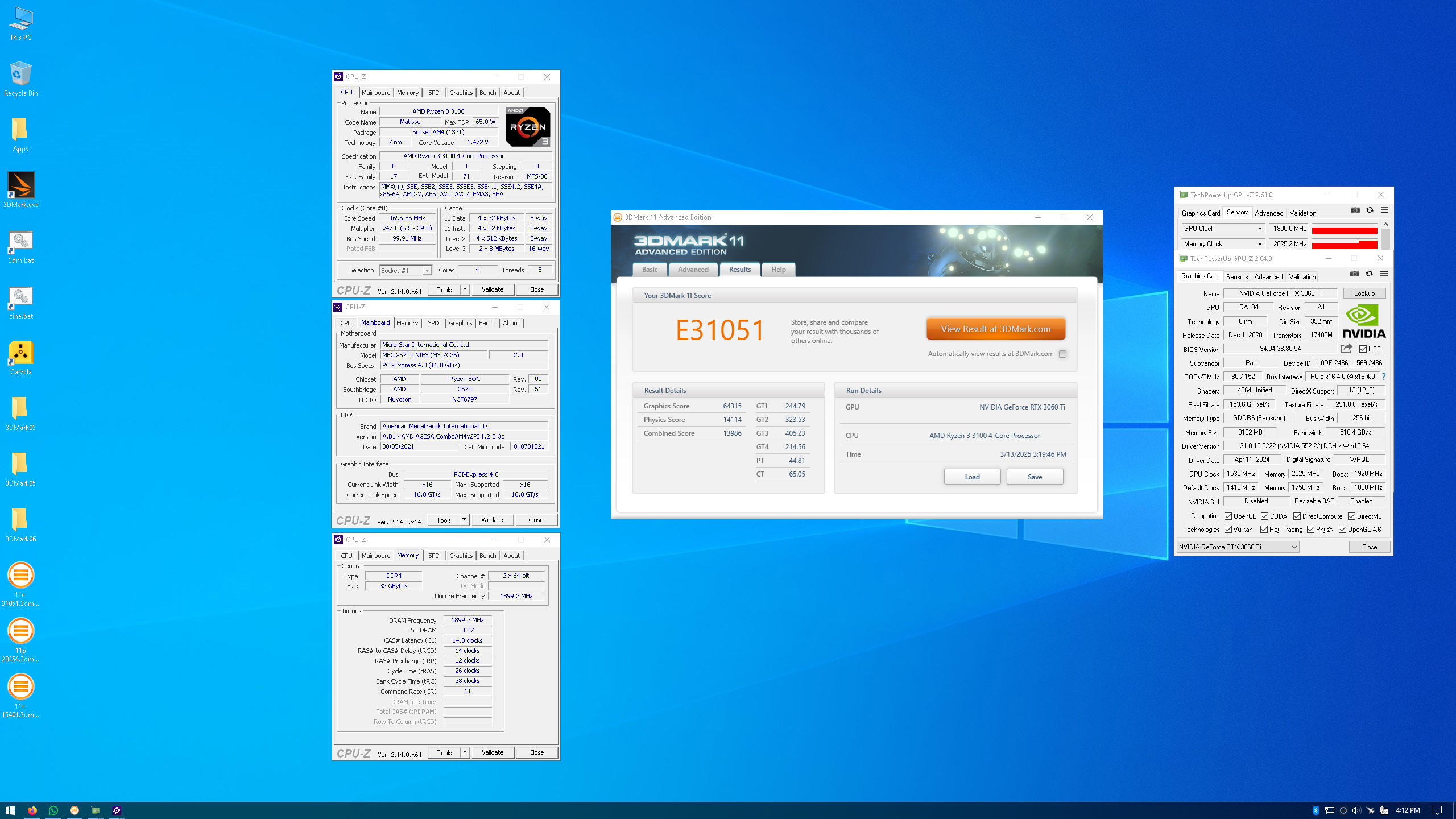This screenshot has width=1456, height=819.
Task: Click the 4:12 PM taskbar clock
Action: 1408,810
